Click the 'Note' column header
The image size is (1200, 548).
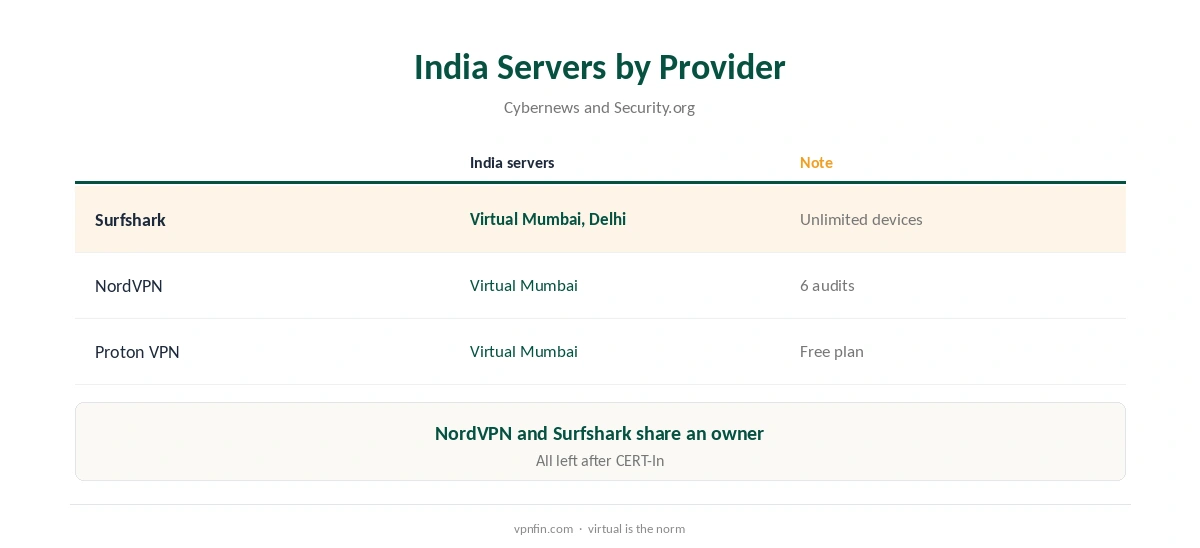point(816,162)
